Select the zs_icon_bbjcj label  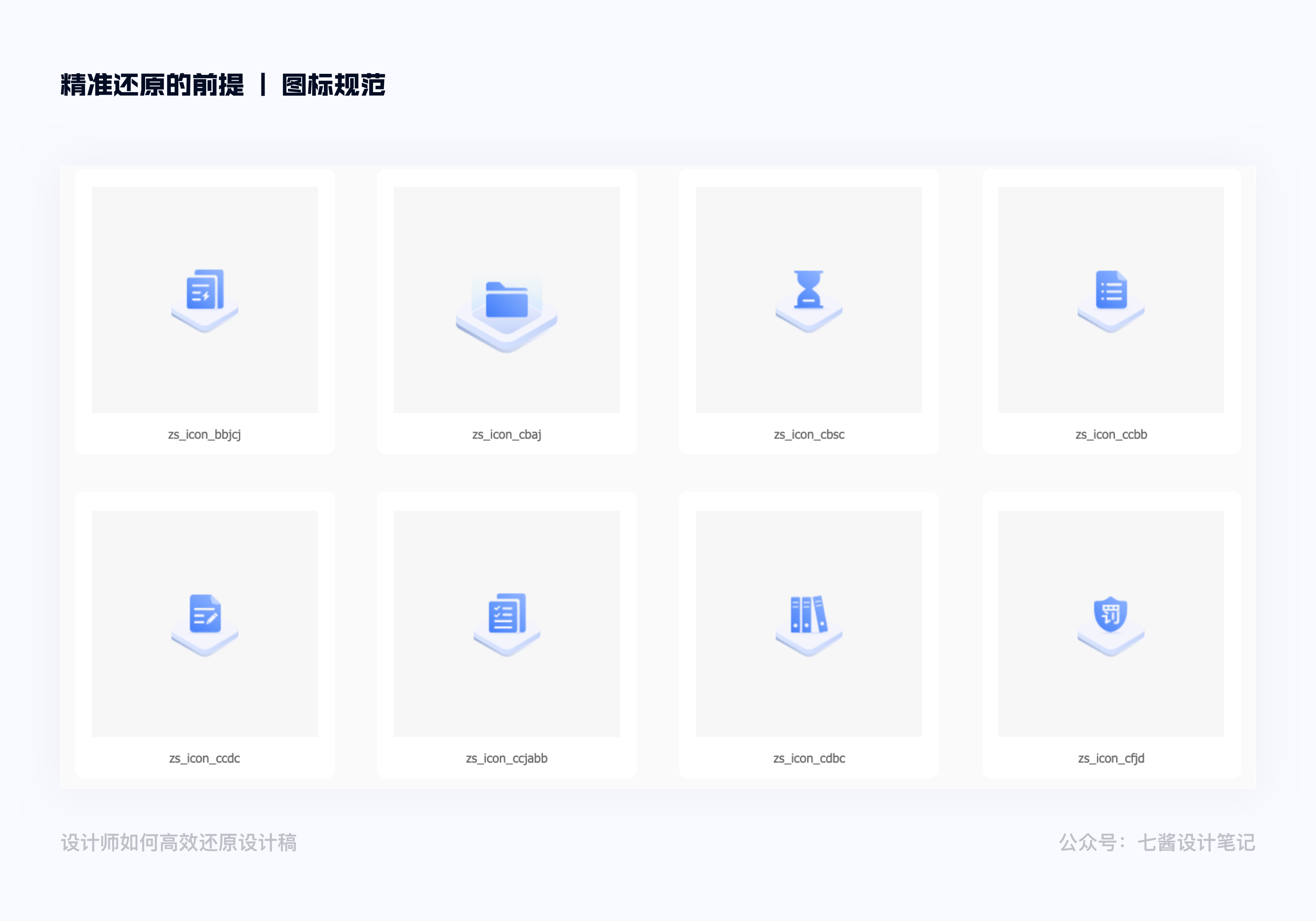[x=205, y=435]
